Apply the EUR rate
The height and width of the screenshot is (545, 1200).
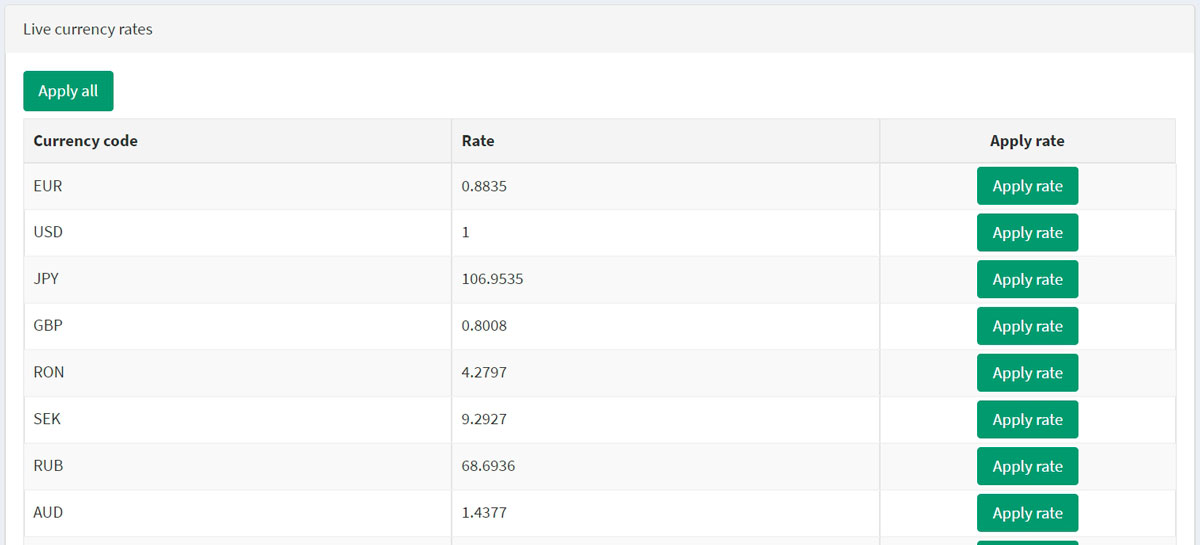[x=1027, y=186]
